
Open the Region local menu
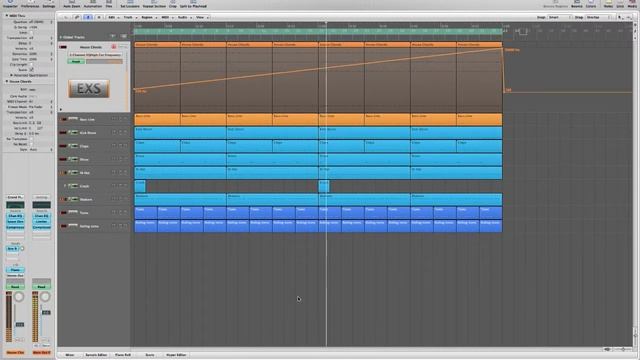click(x=149, y=18)
